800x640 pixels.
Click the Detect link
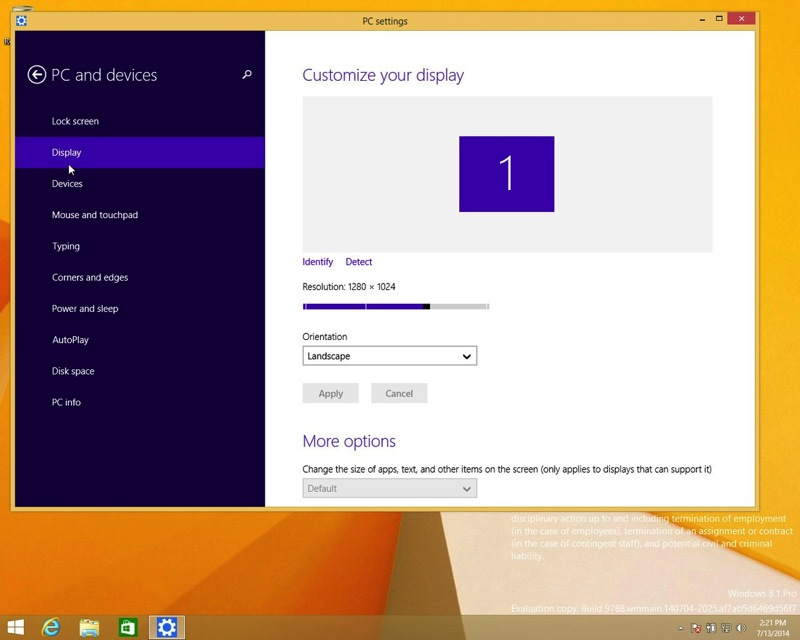[358, 262]
